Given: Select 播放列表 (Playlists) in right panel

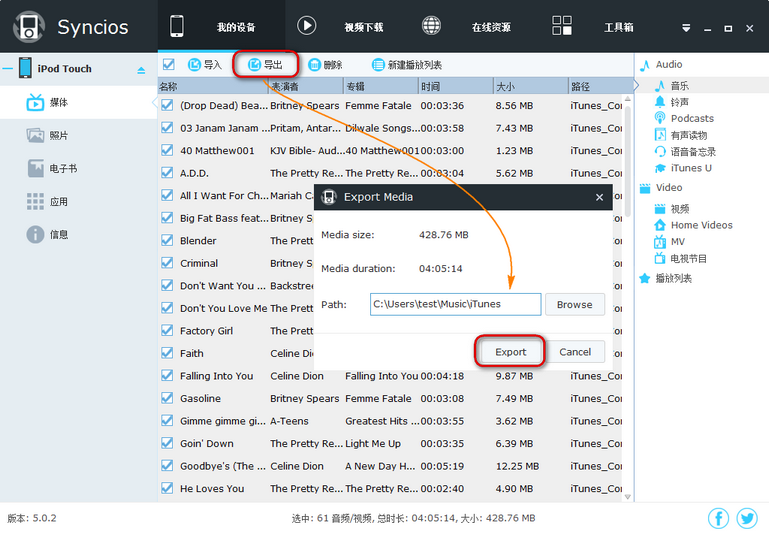Looking at the screenshot, I should coord(666,279).
